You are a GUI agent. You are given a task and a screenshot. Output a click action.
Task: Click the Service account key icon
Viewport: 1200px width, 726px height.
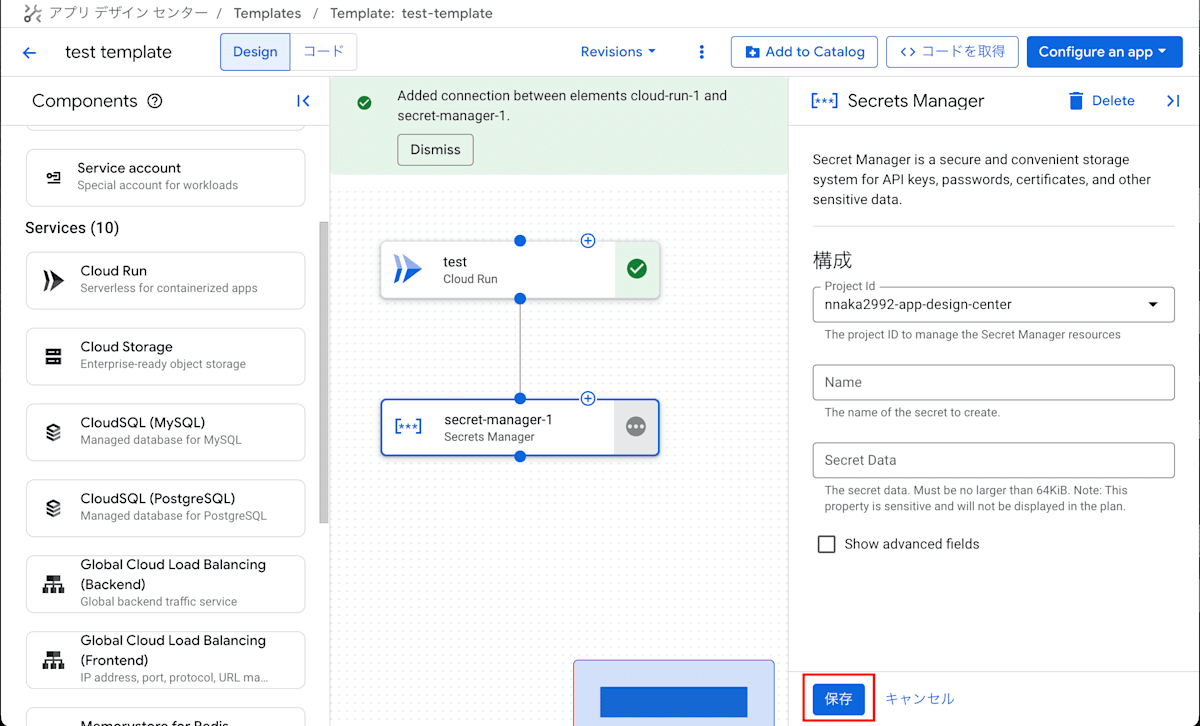coord(54,177)
